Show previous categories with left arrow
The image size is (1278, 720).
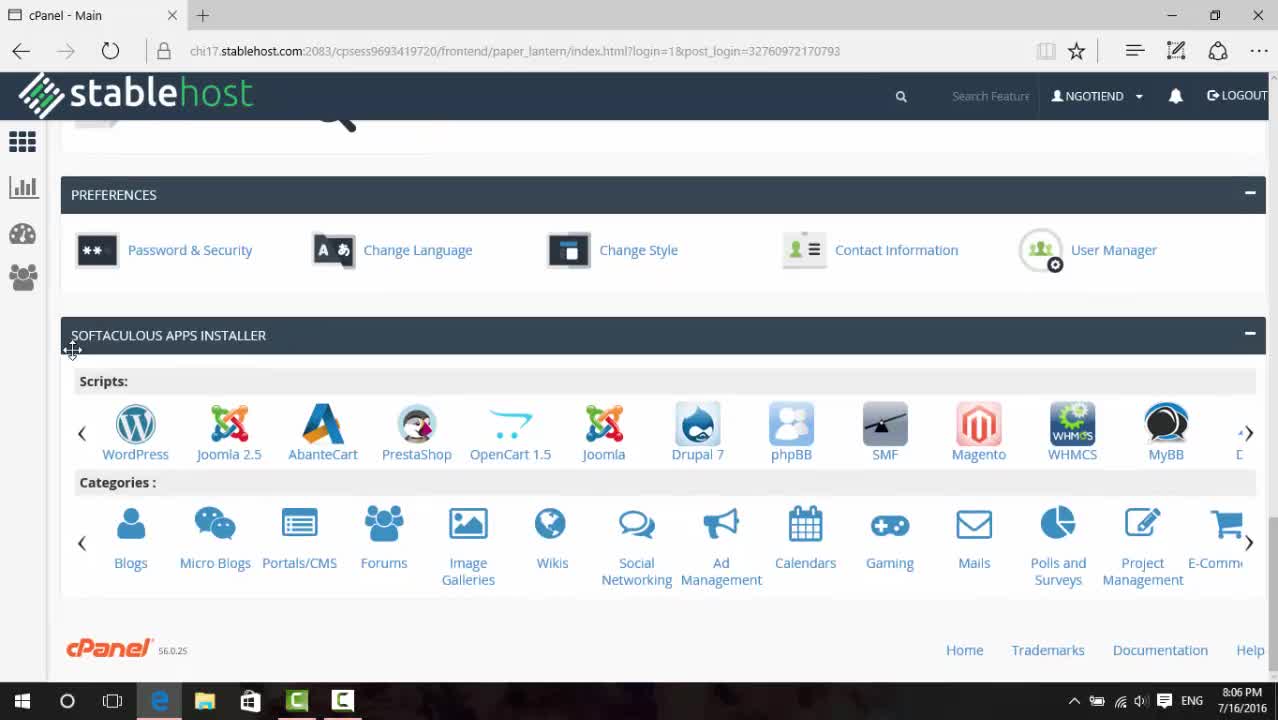(x=82, y=543)
